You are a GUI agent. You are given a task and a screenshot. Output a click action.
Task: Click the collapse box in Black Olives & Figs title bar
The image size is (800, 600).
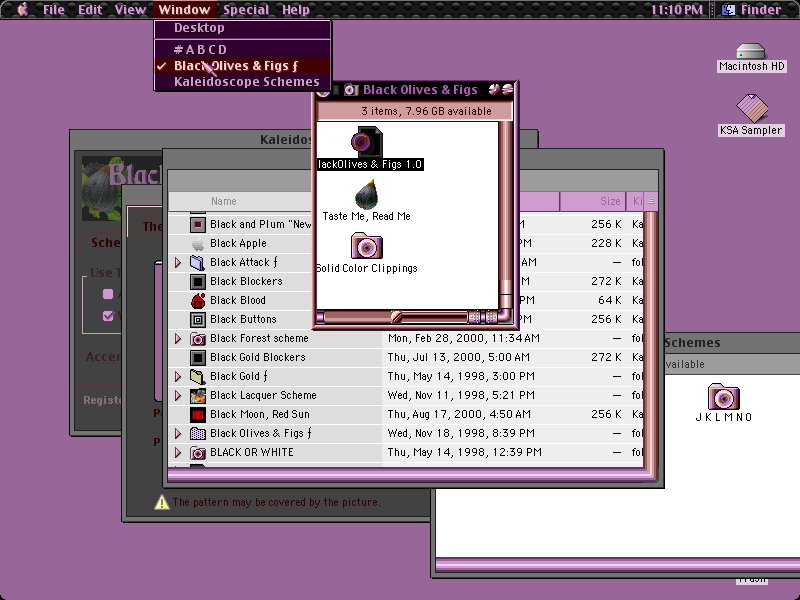click(507, 90)
